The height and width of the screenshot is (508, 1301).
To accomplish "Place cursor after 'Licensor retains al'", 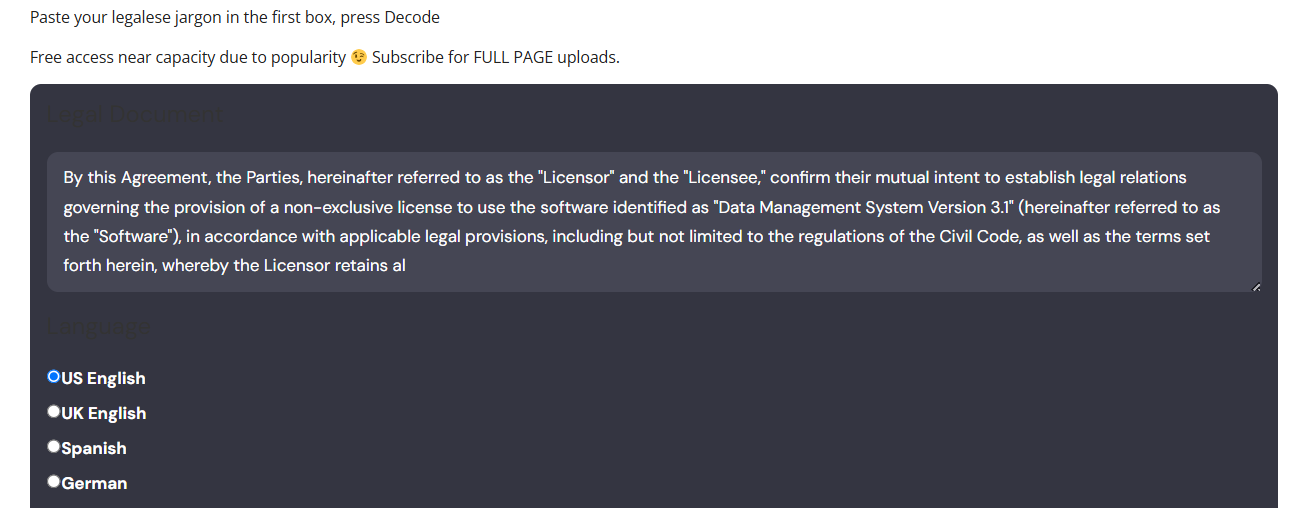I will pyautogui.click(x=406, y=266).
